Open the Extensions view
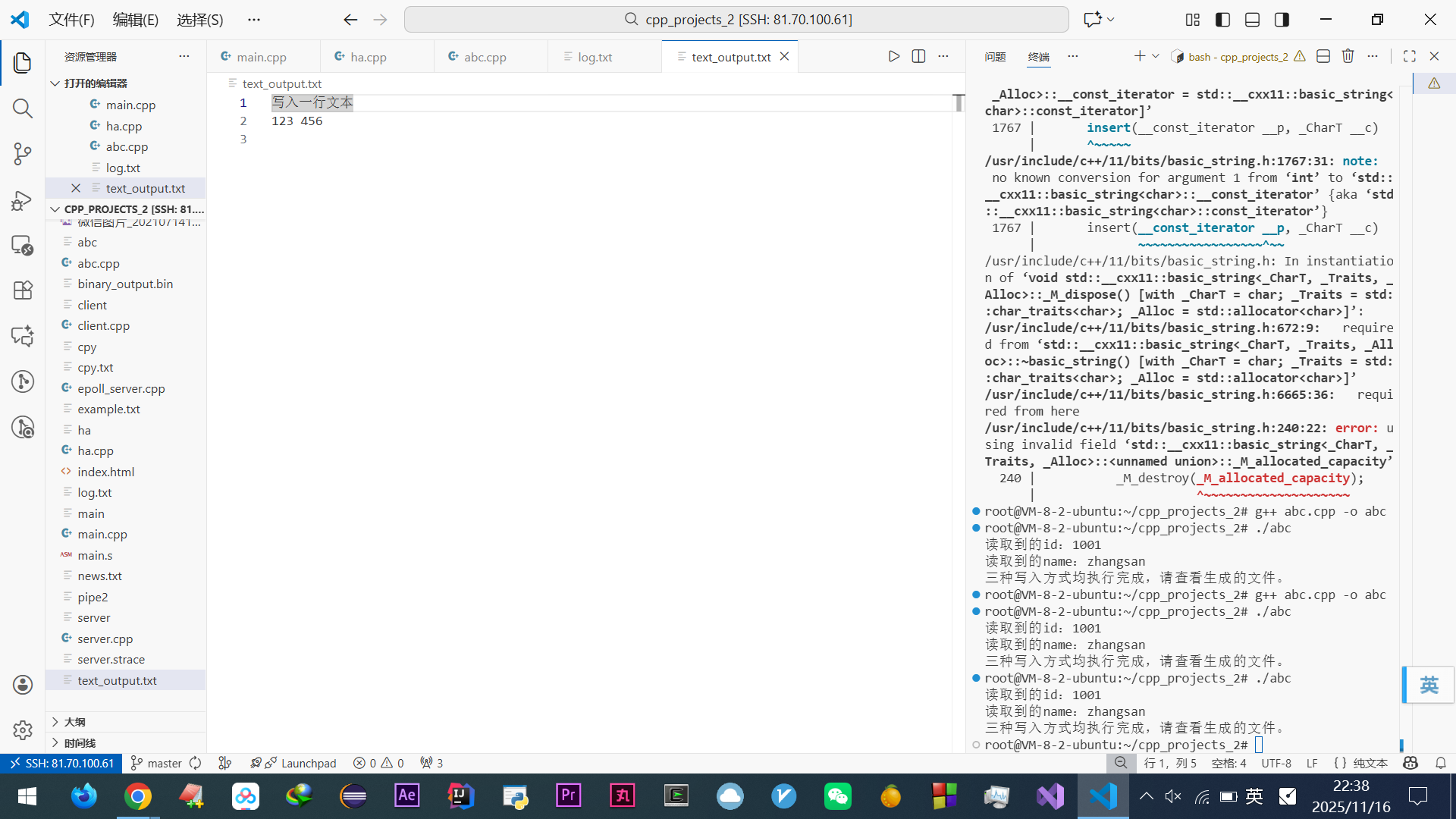1456x819 pixels. 23,290
